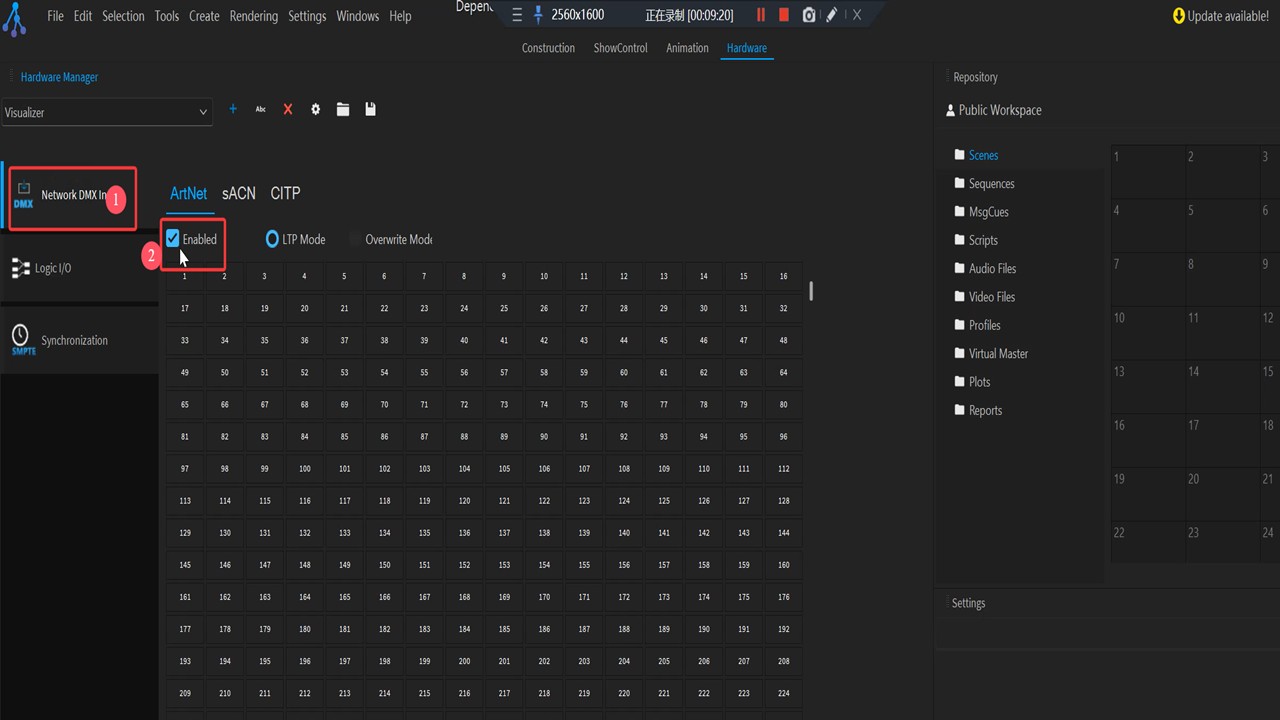Open the gear settings icon in Hardware Manager
Screen dimensions: 1280x720
click(x=315, y=109)
